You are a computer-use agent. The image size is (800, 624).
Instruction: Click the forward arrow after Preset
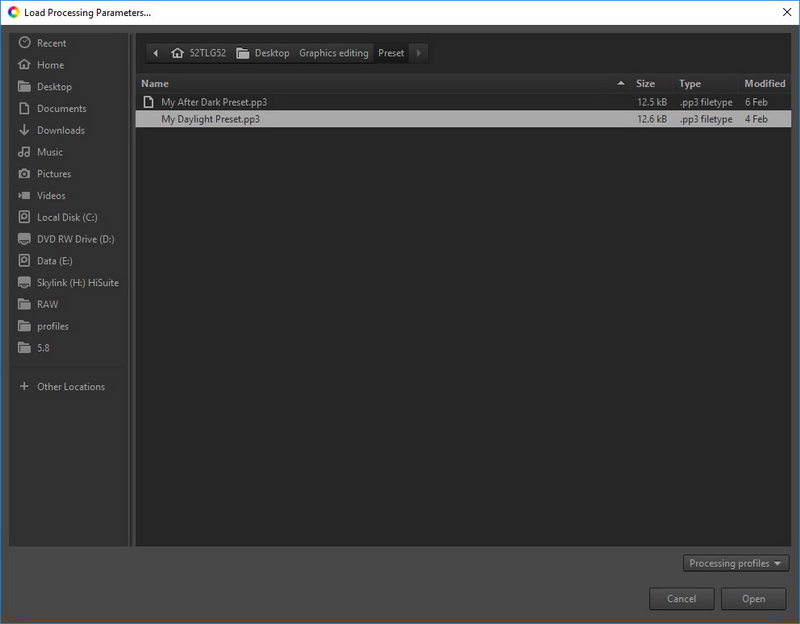(x=418, y=53)
